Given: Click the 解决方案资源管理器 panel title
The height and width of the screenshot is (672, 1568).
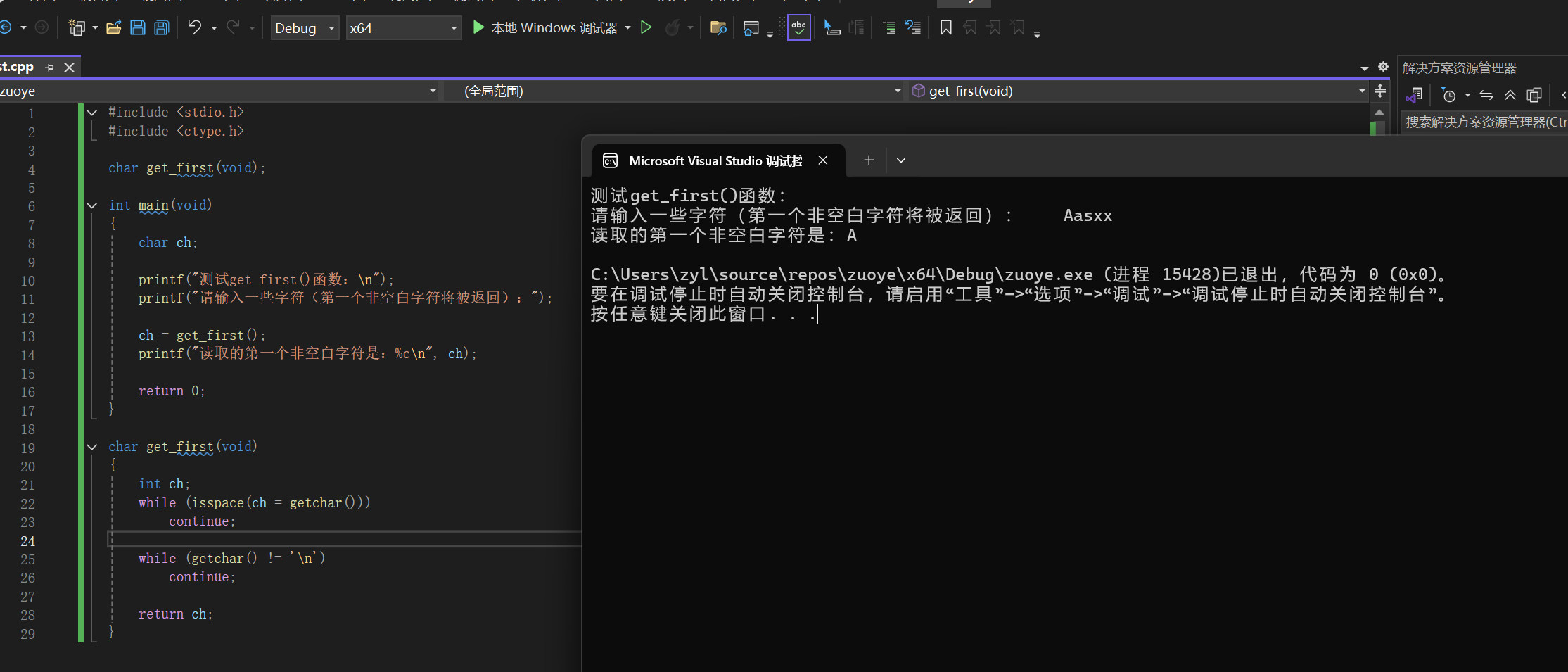Looking at the screenshot, I should coord(1459,68).
